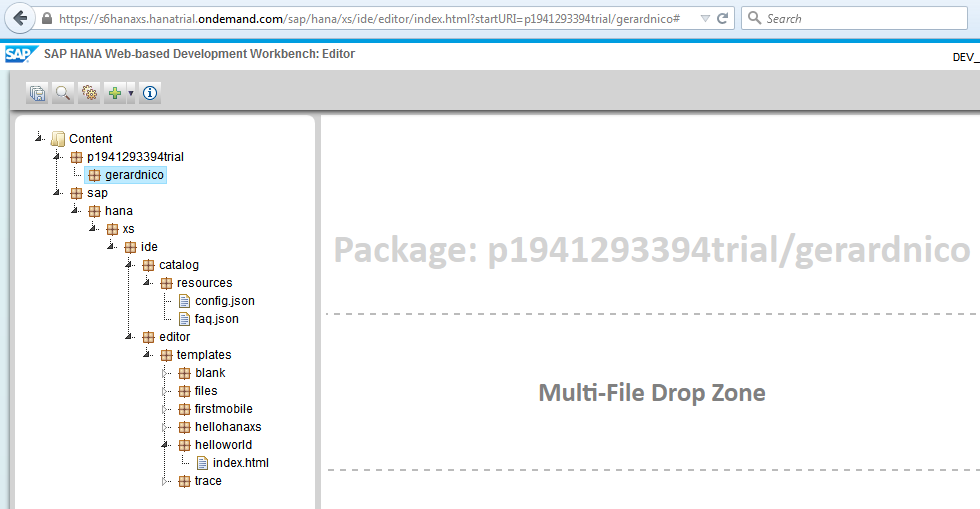Click the Search magnifier toolbar icon
Viewport: 980px width, 509px height.
point(63,93)
